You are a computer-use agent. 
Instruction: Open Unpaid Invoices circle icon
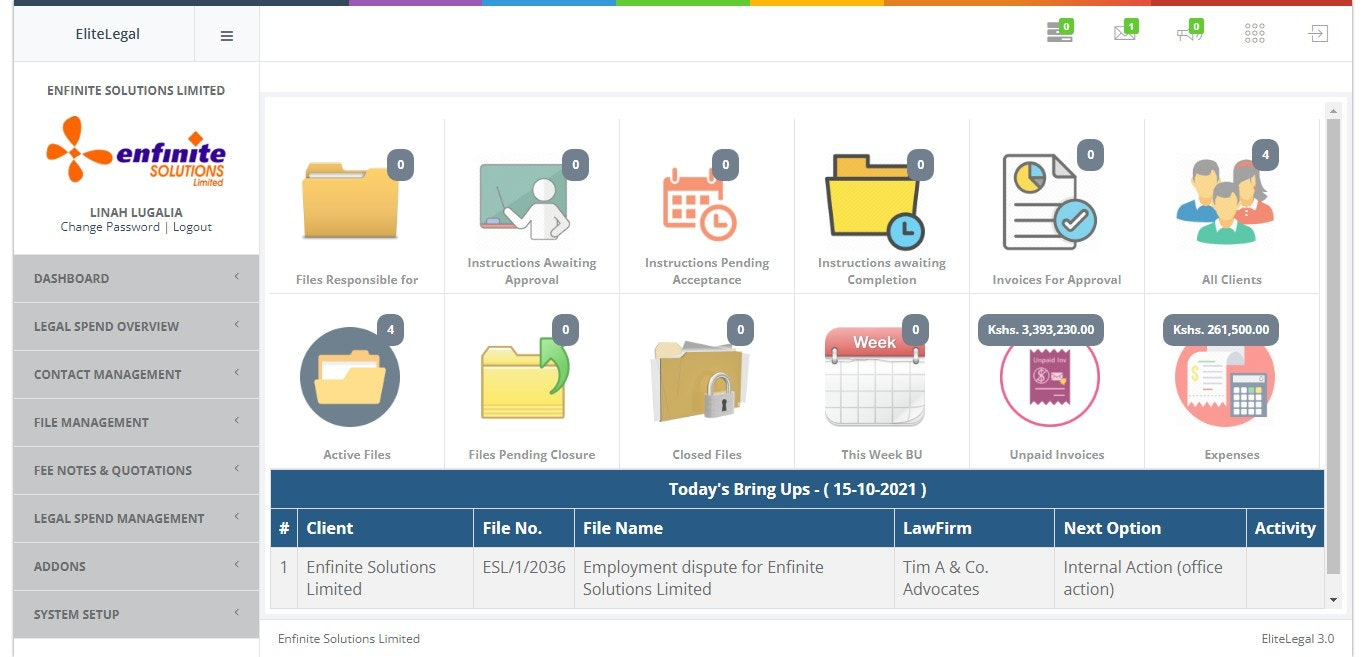pos(1050,378)
